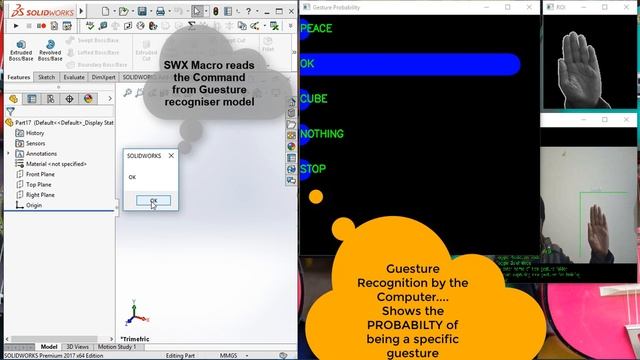Open the FeatureManager Design Tree tab icon
This screenshot has width=640, height=360.
(13, 99)
